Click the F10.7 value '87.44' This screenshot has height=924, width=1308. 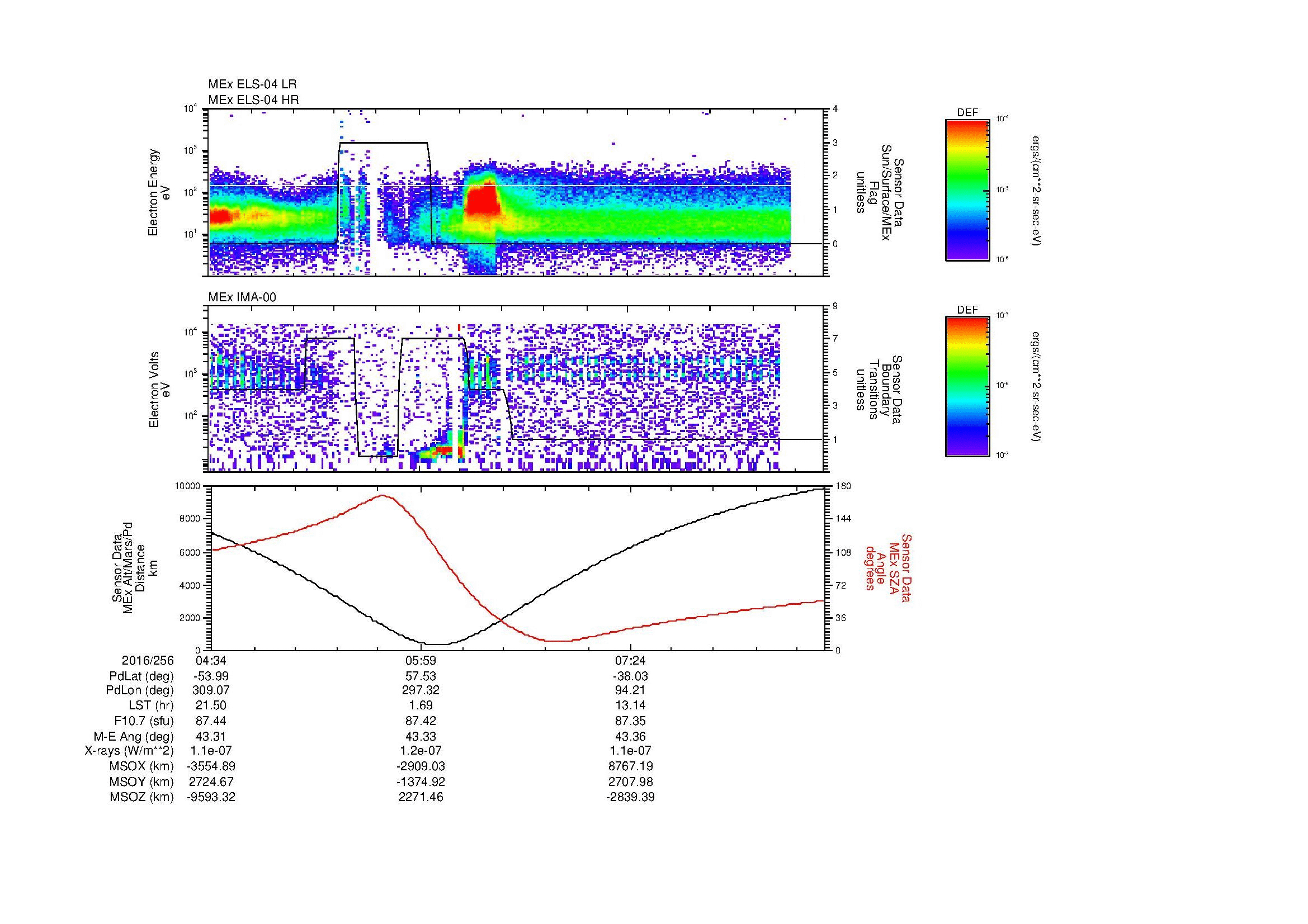211,721
